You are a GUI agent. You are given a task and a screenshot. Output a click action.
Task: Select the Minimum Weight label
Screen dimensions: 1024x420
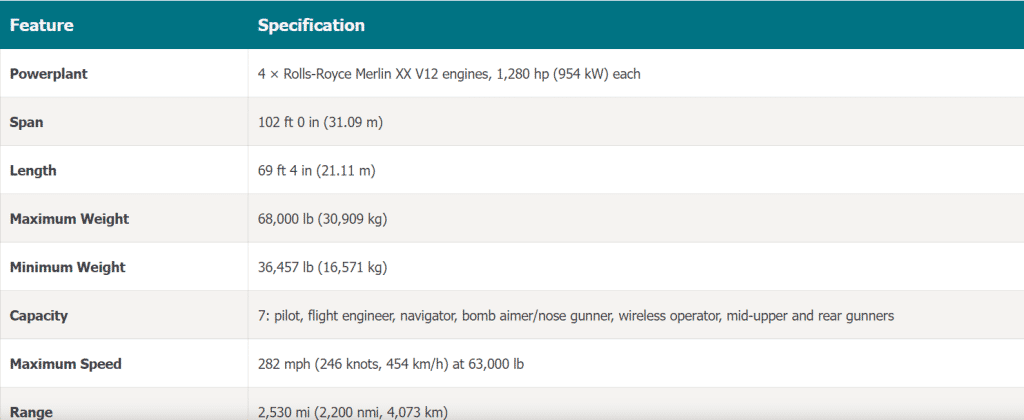pyautogui.click(x=67, y=268)
